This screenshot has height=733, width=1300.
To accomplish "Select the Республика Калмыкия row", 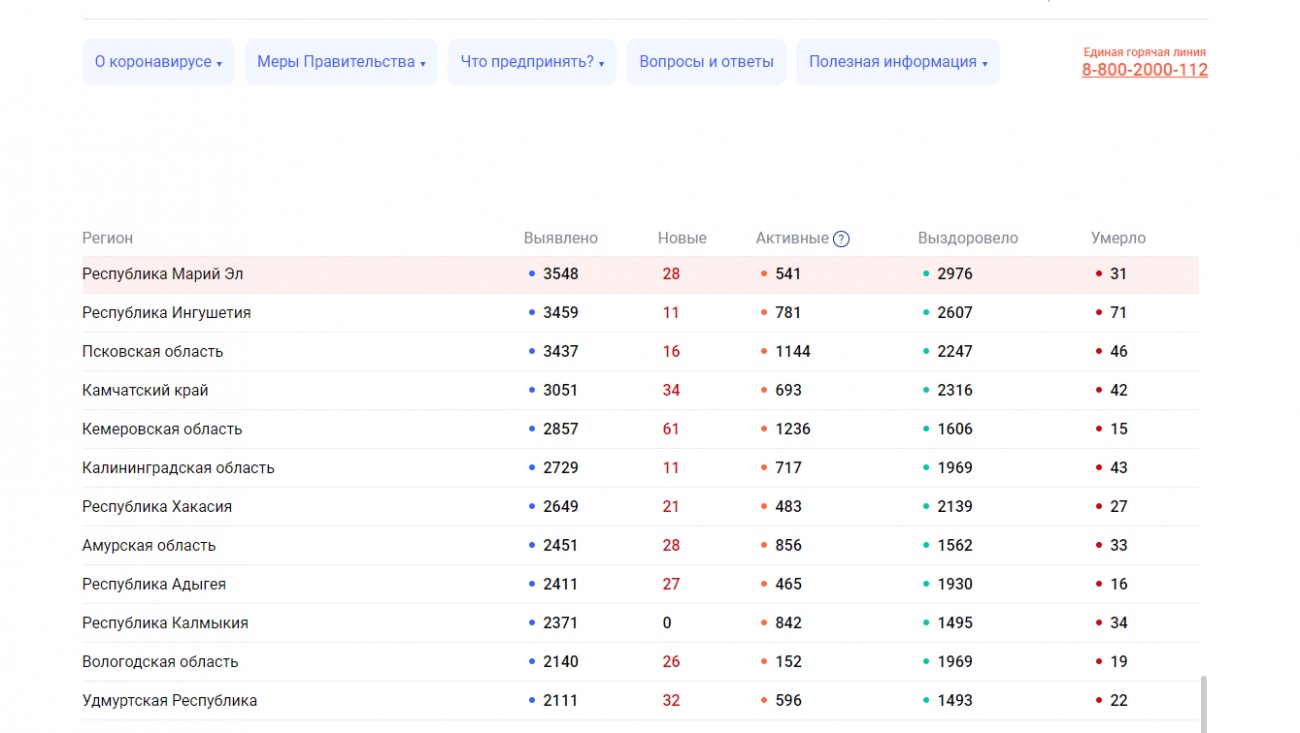I will point(165,623).
